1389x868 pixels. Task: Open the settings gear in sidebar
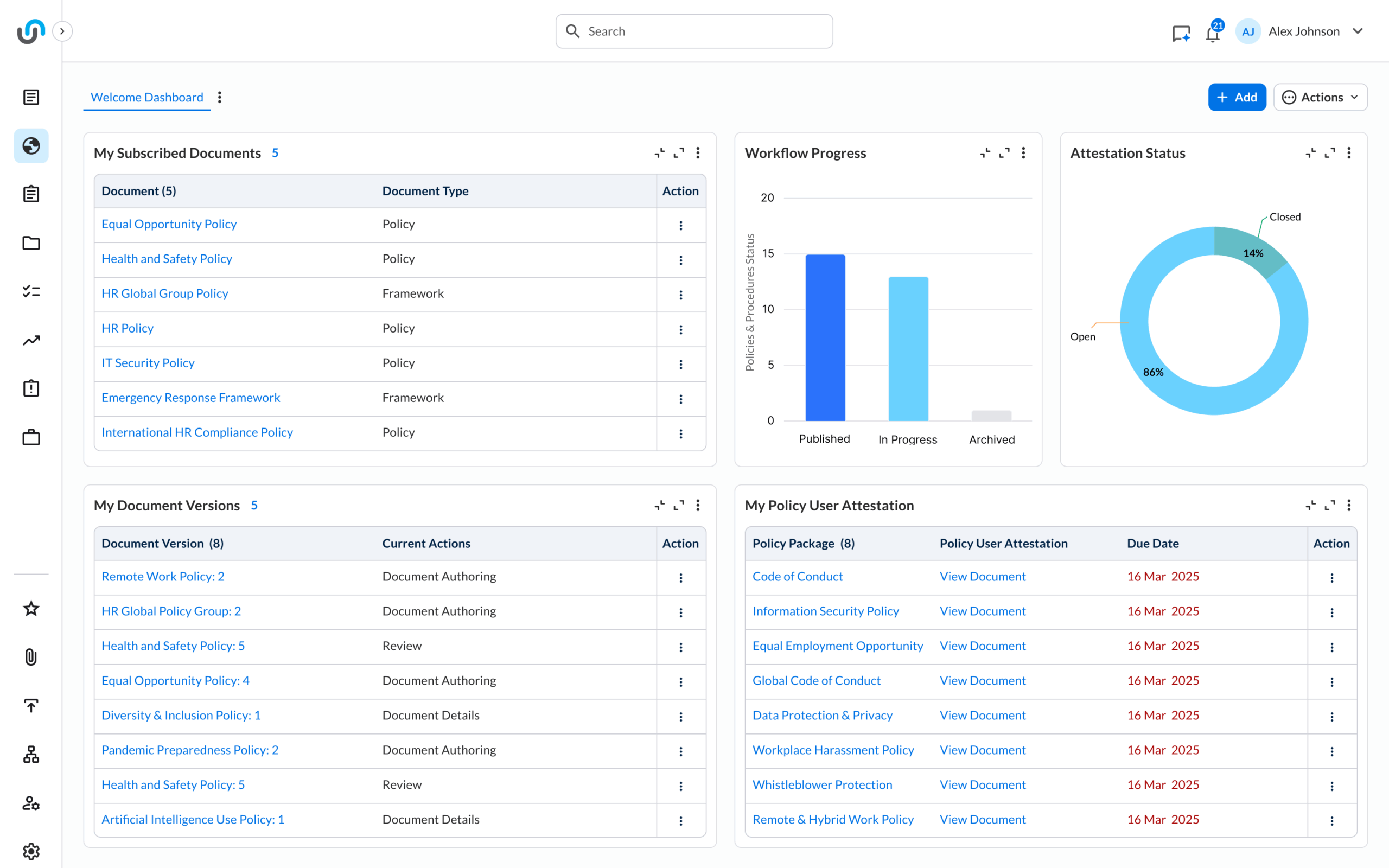pos(31,851)
